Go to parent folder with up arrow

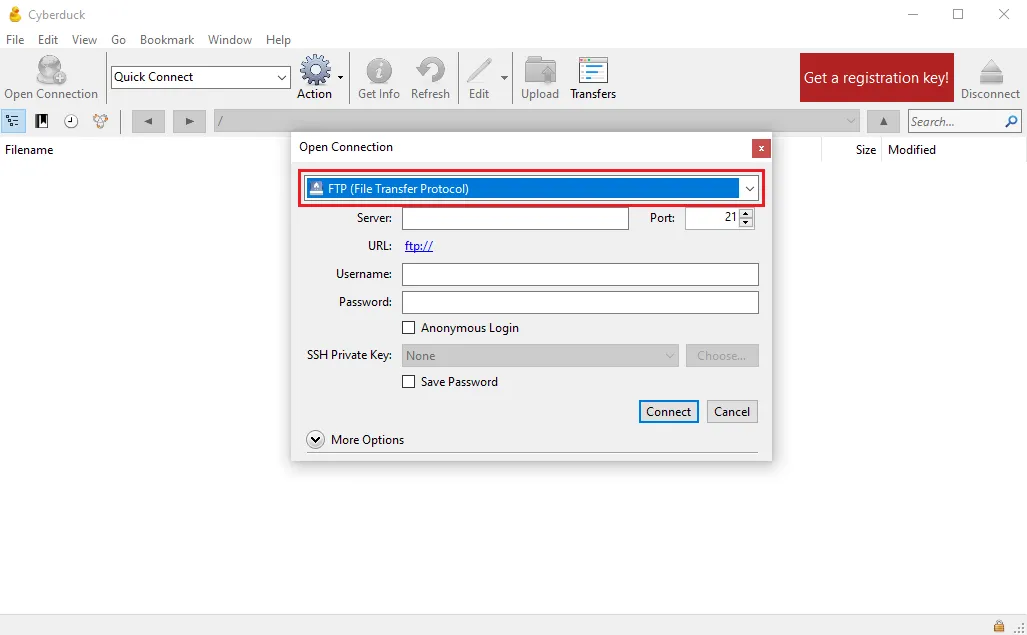(884, 121)
